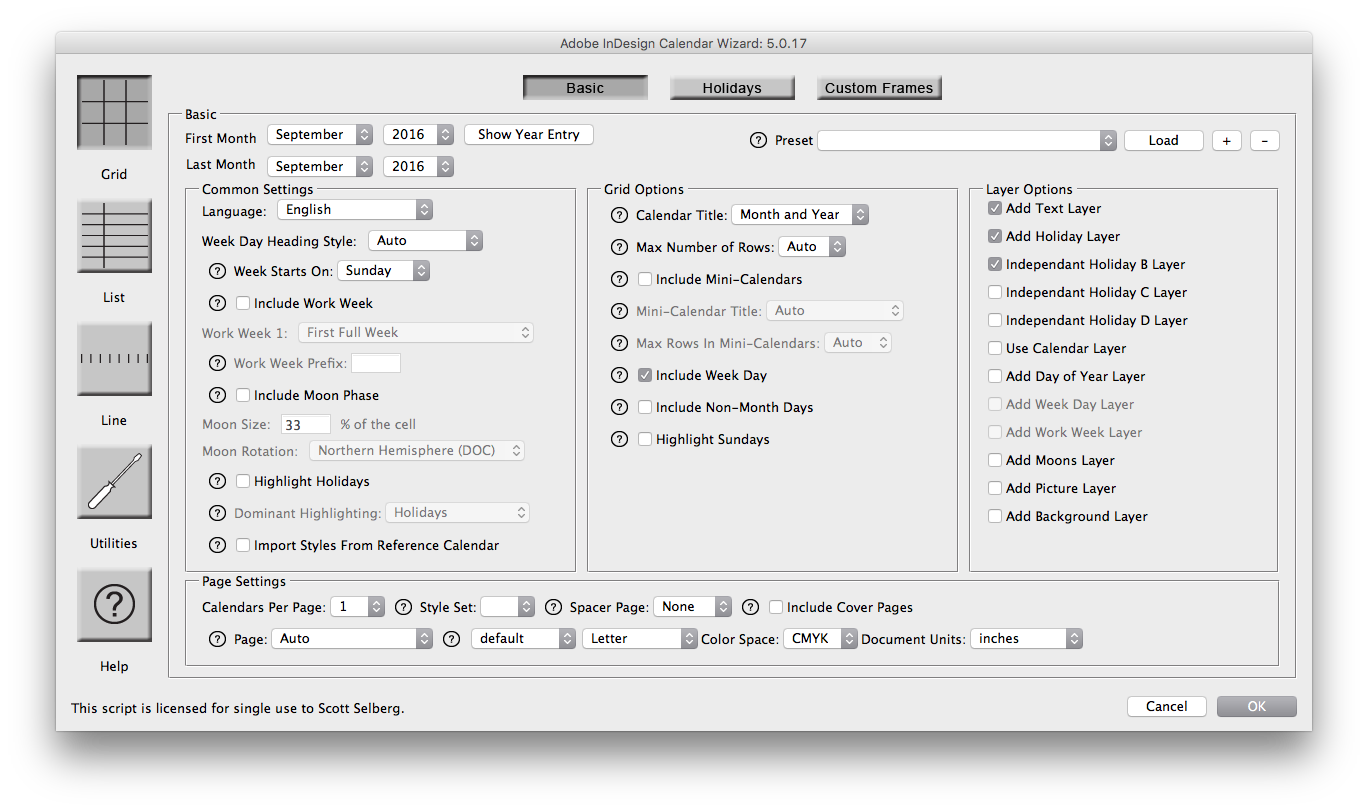Click help icon beside Mini-Calendar Title

(x=619, y=311)
